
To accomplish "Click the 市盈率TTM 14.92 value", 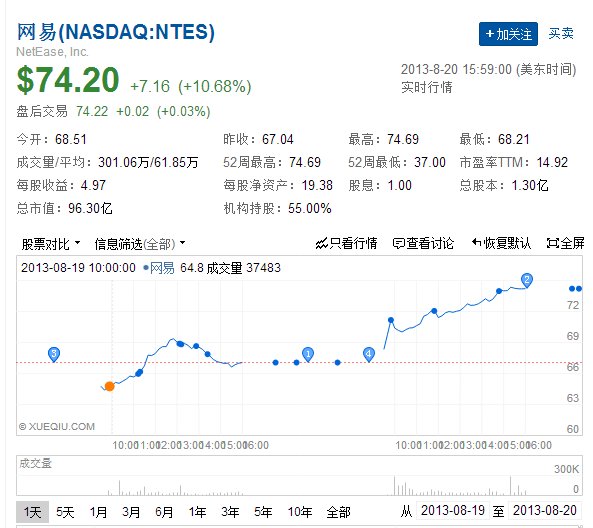I will click(x=552, y=163).
